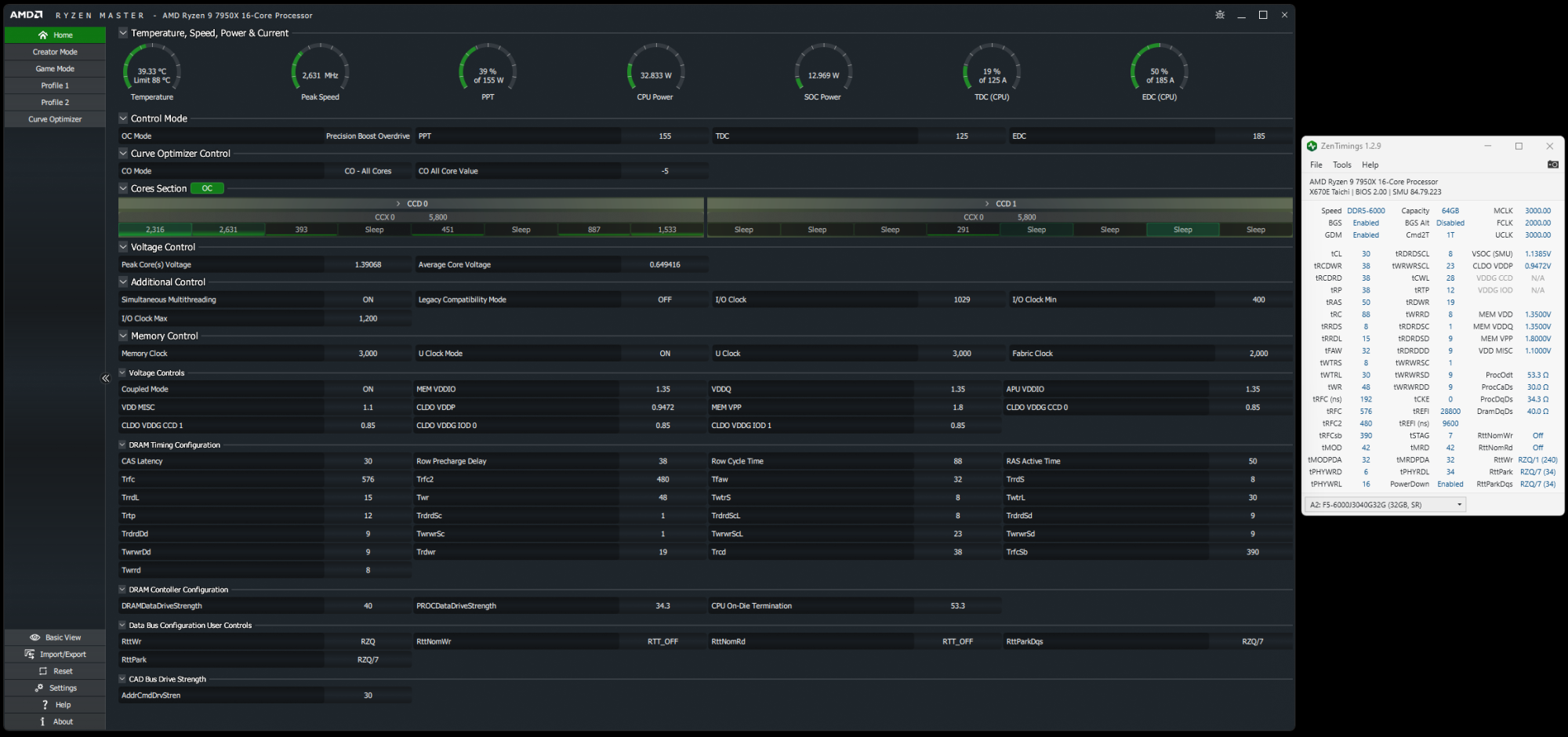Open Ryzen Master Settings
The height and width of the screenshot is (737, 1568).
[54, 688]
